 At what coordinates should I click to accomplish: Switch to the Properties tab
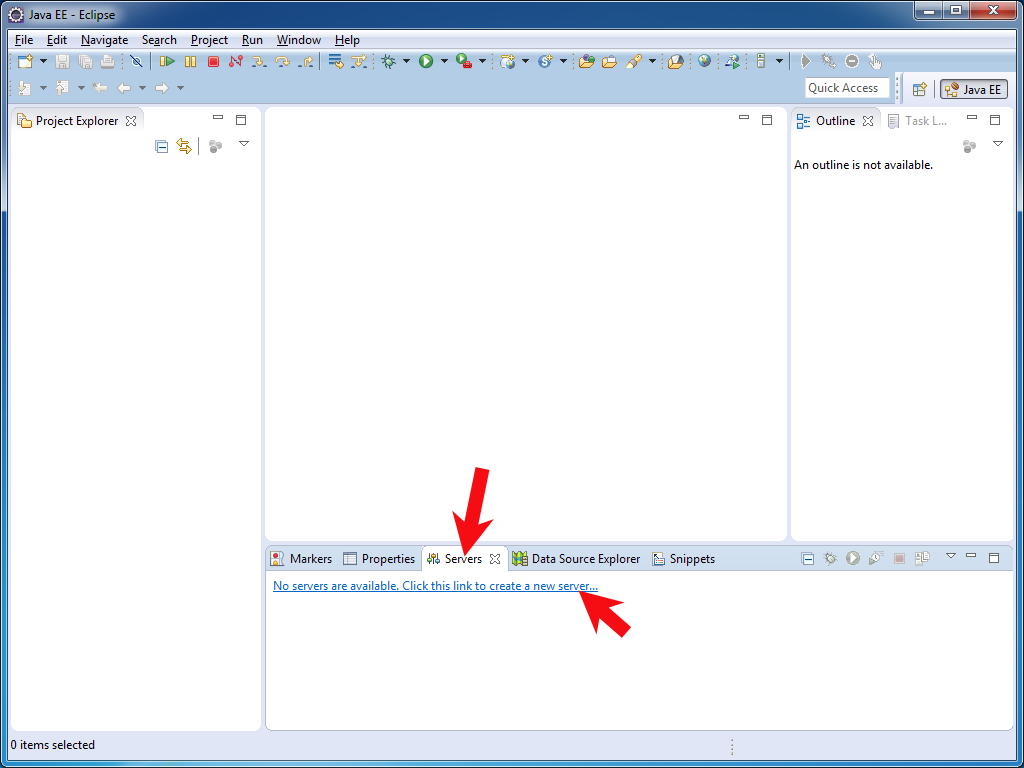(379, 559)
